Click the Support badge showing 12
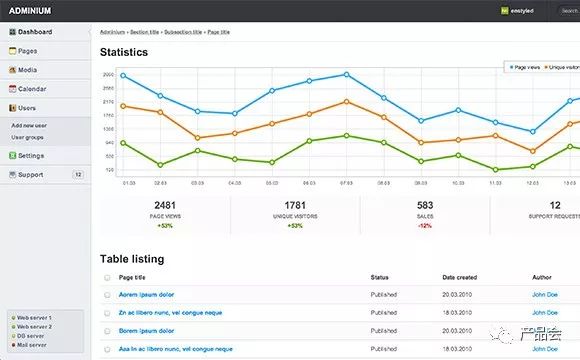This screenshot has height=360, width=580. coord(78,175)
